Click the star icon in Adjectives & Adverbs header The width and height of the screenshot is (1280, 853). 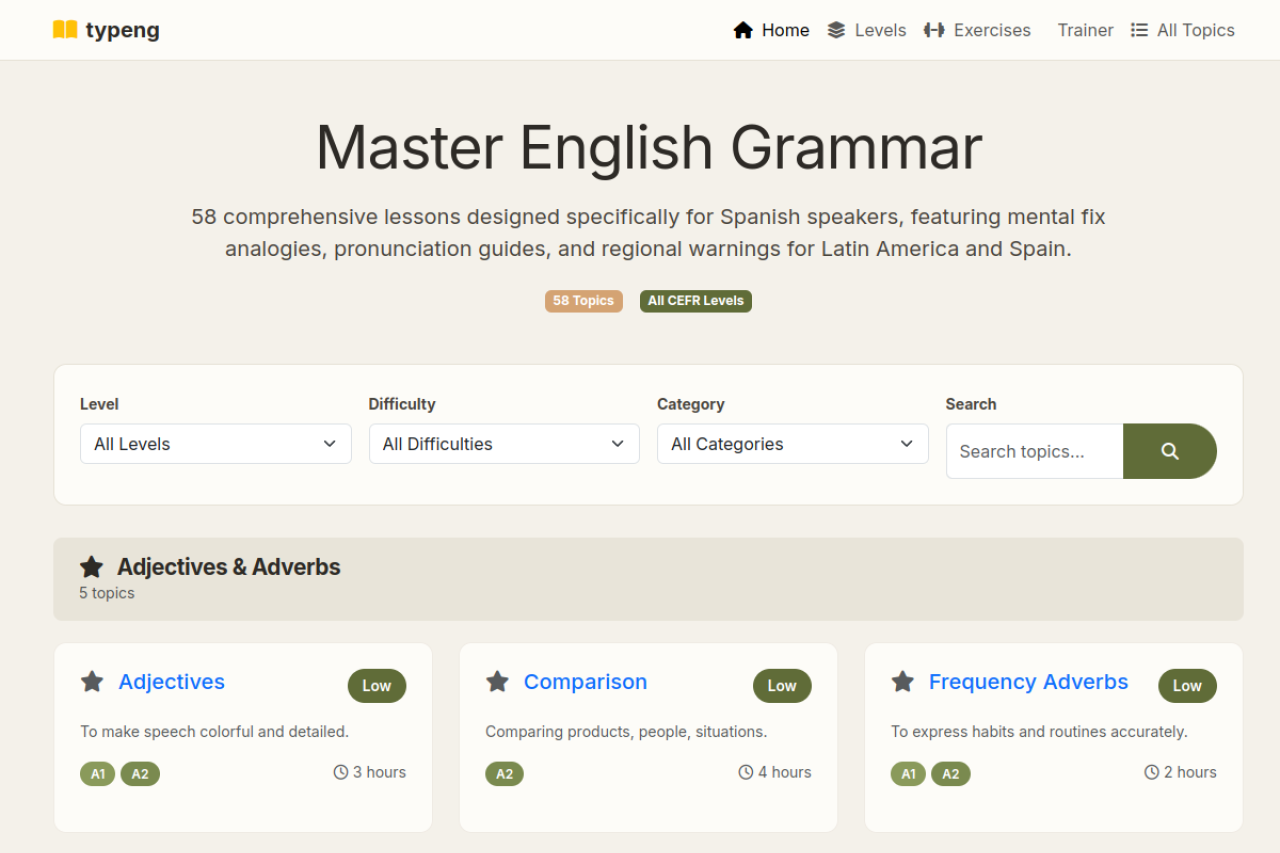click(x=91, y=567)
